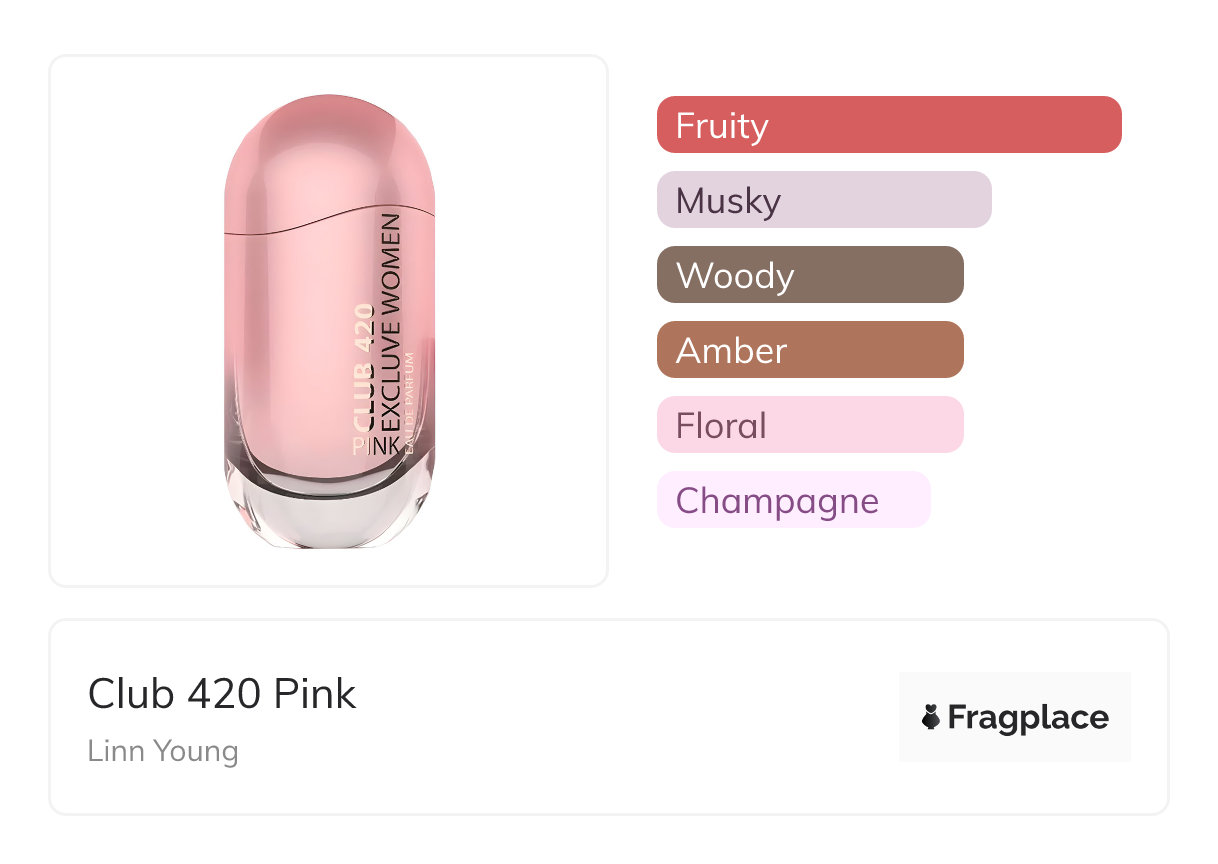This screenshot has height=864, width=1218.
Task: Open the Linn Young brand name
Action: pos(163,751)
